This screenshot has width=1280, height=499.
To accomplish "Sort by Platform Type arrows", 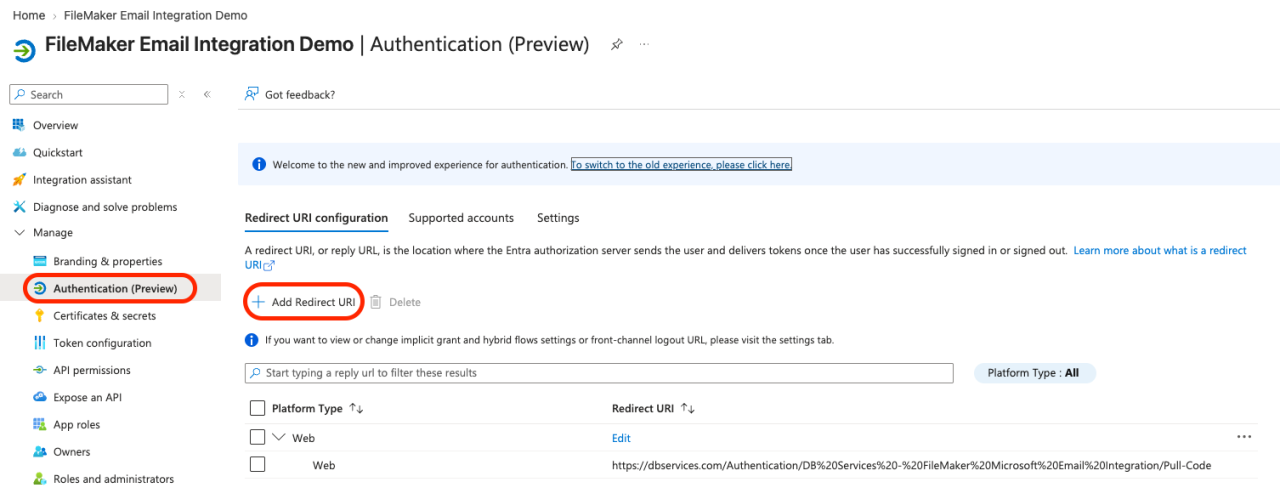I will [x=356, y=409].
